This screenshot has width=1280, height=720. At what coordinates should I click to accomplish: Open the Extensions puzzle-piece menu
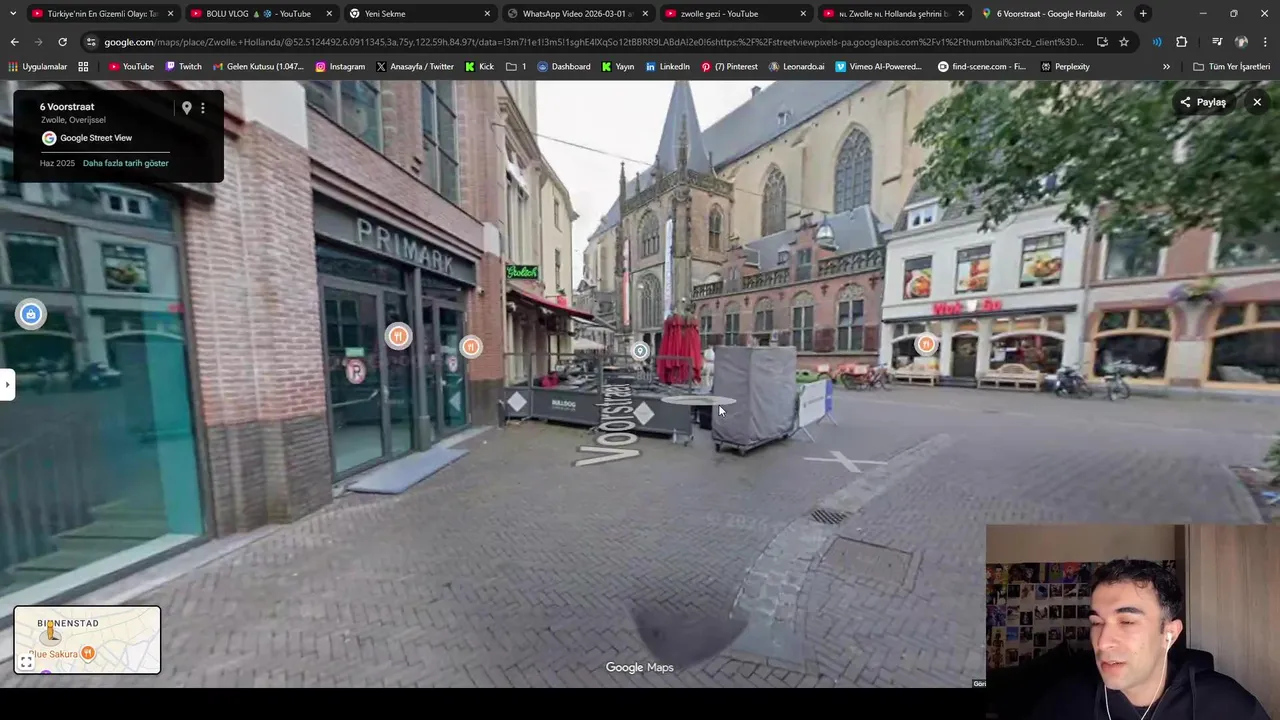point(1182,42)
